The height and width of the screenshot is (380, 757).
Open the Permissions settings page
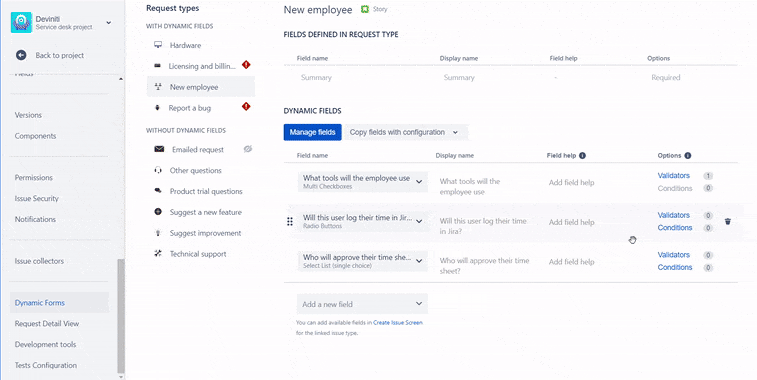coord(33,177)
